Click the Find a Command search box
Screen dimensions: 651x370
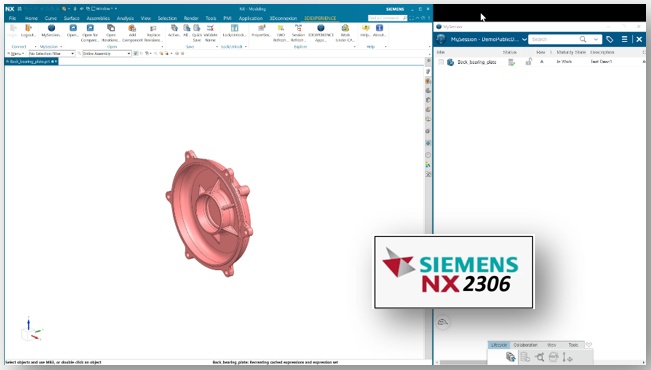tap(387, 18)
